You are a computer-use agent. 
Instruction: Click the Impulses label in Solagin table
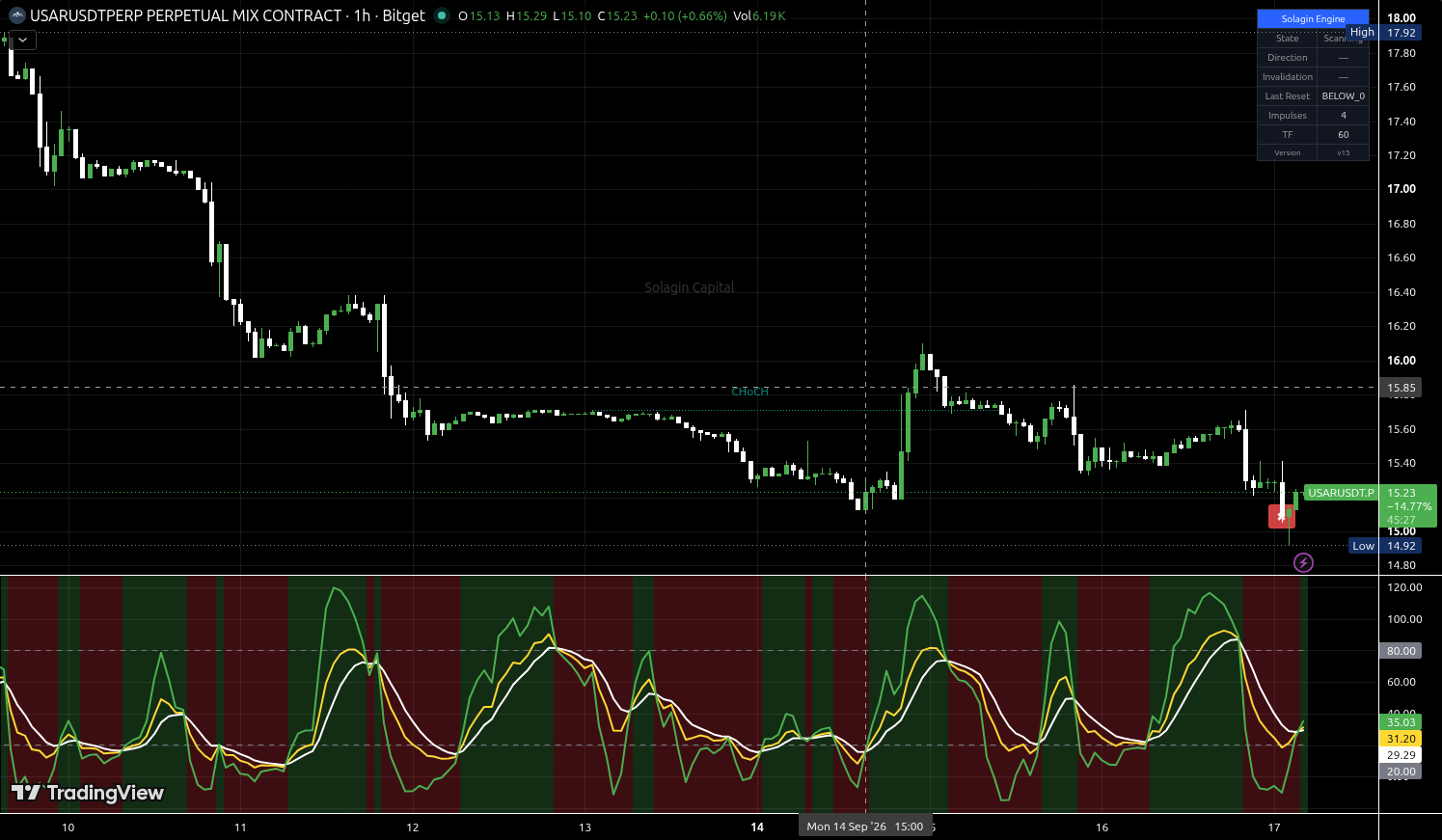[1288, 116]
